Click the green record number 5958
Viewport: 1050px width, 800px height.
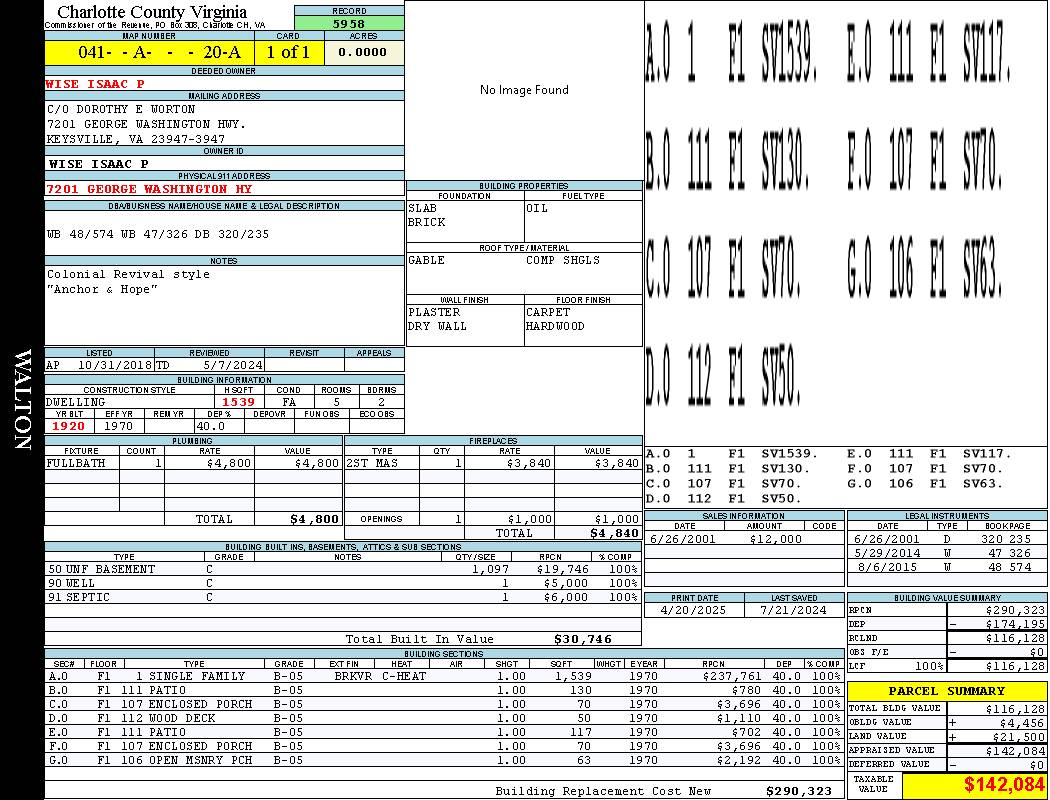point(349,23)
